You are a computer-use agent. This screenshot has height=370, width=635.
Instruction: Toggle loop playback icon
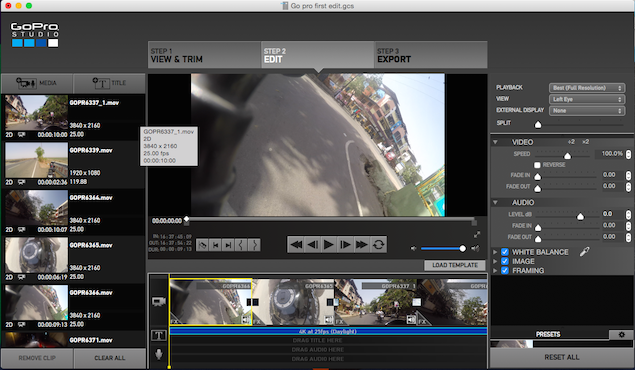pyautogui.click(x=378, y=245)
